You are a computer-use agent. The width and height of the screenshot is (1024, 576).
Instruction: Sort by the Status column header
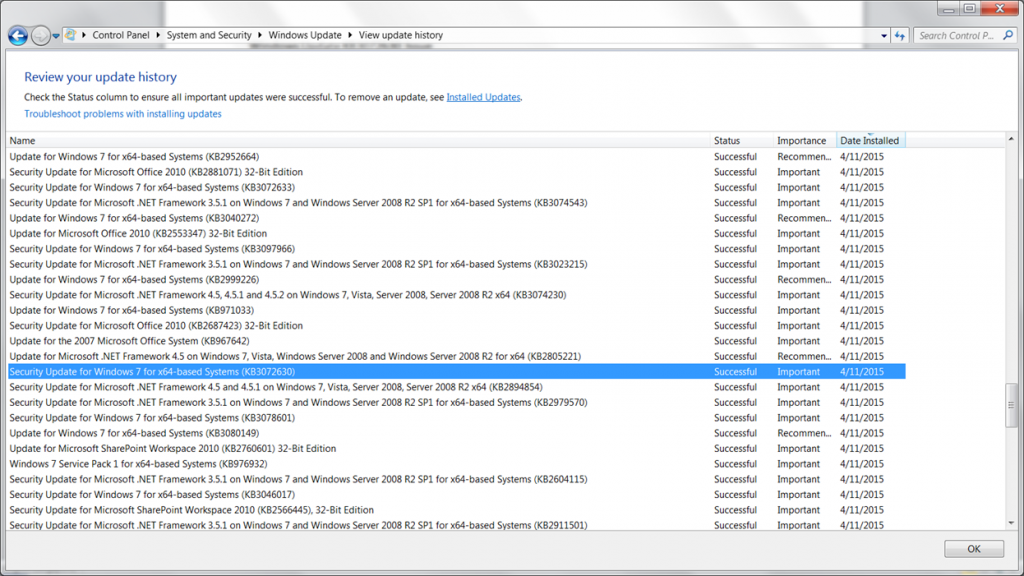tap(727, 141)
